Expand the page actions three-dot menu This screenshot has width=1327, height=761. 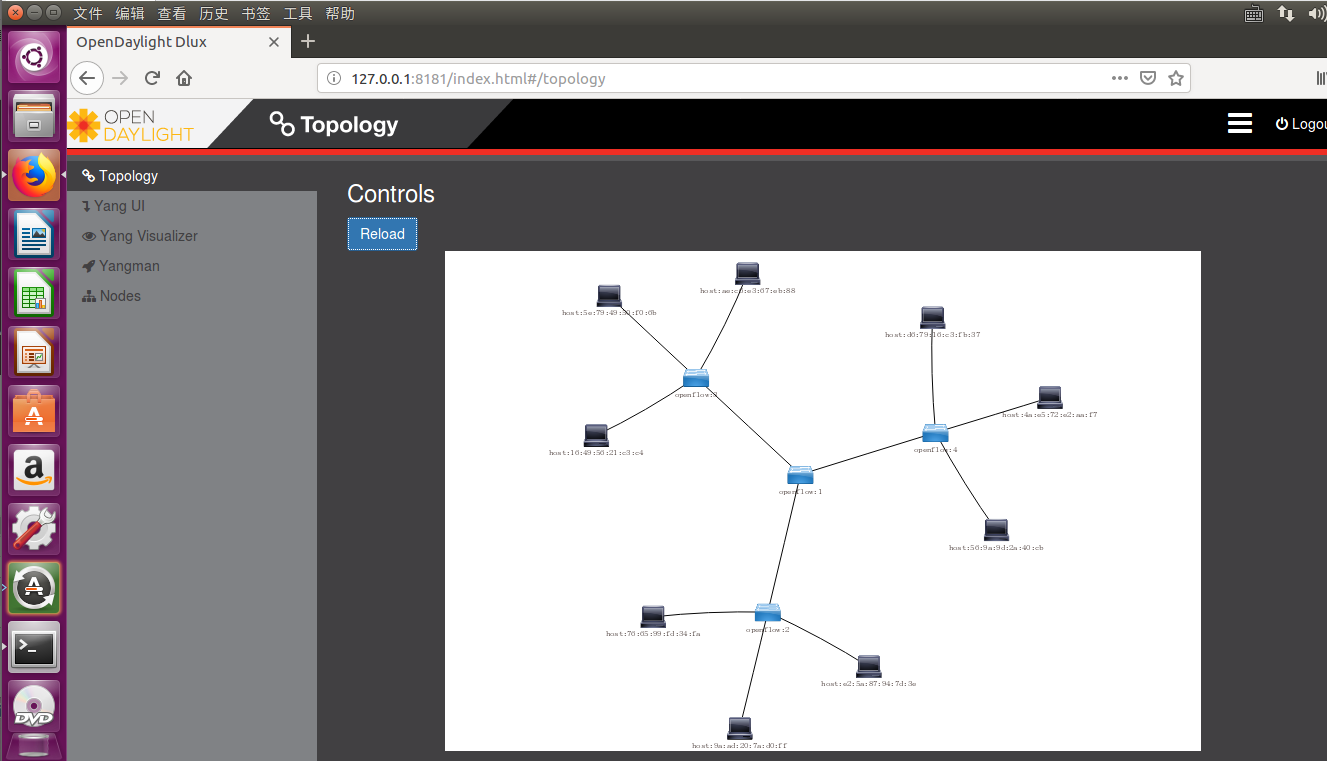click(x=1120, y=78)
